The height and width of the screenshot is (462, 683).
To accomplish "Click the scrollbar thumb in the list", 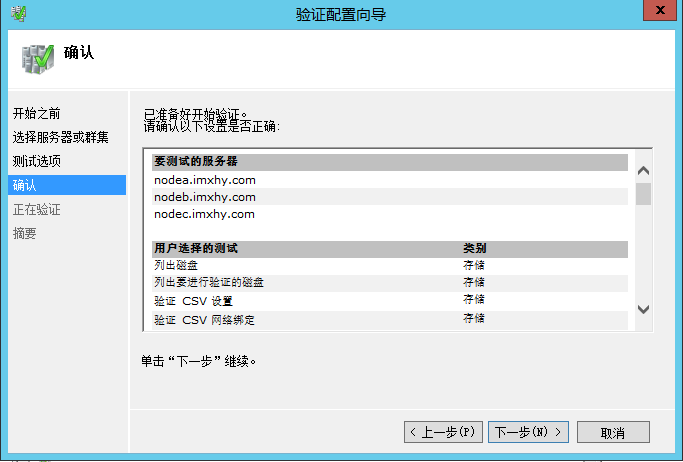I will [x=643, y=194].
